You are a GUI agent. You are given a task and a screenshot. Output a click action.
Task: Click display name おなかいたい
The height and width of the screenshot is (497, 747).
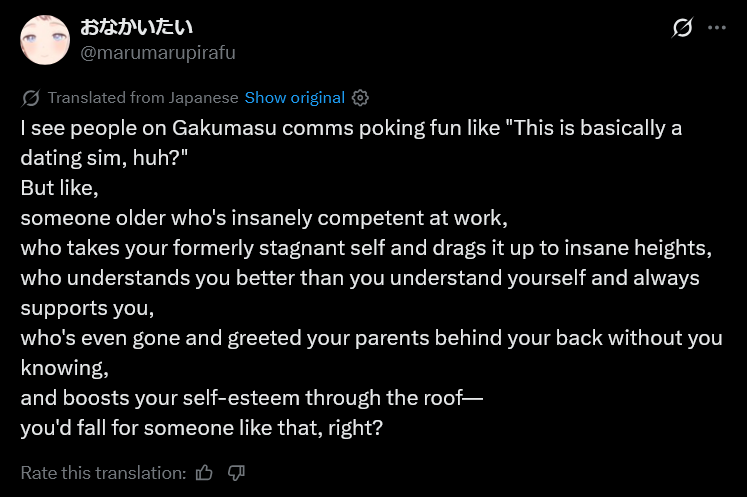click(x=136, y=27)
